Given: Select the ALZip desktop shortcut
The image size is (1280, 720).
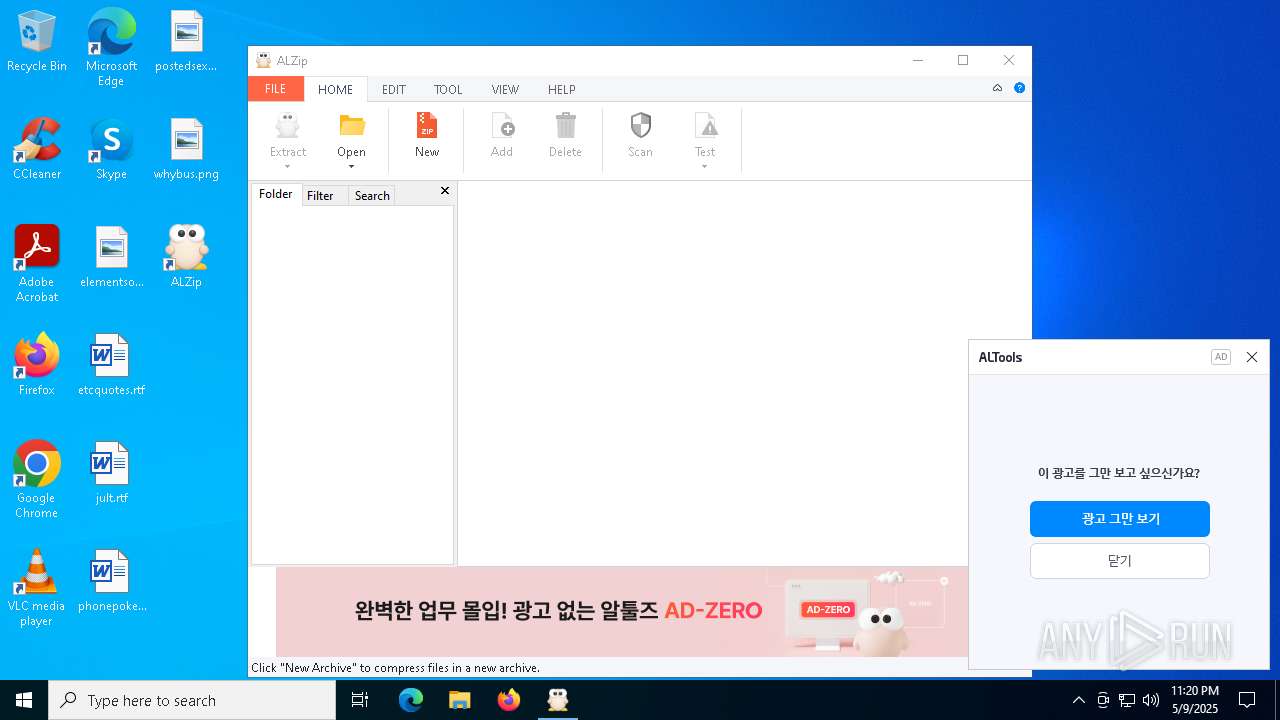Looking at the screenshot, I should [186, 257].
